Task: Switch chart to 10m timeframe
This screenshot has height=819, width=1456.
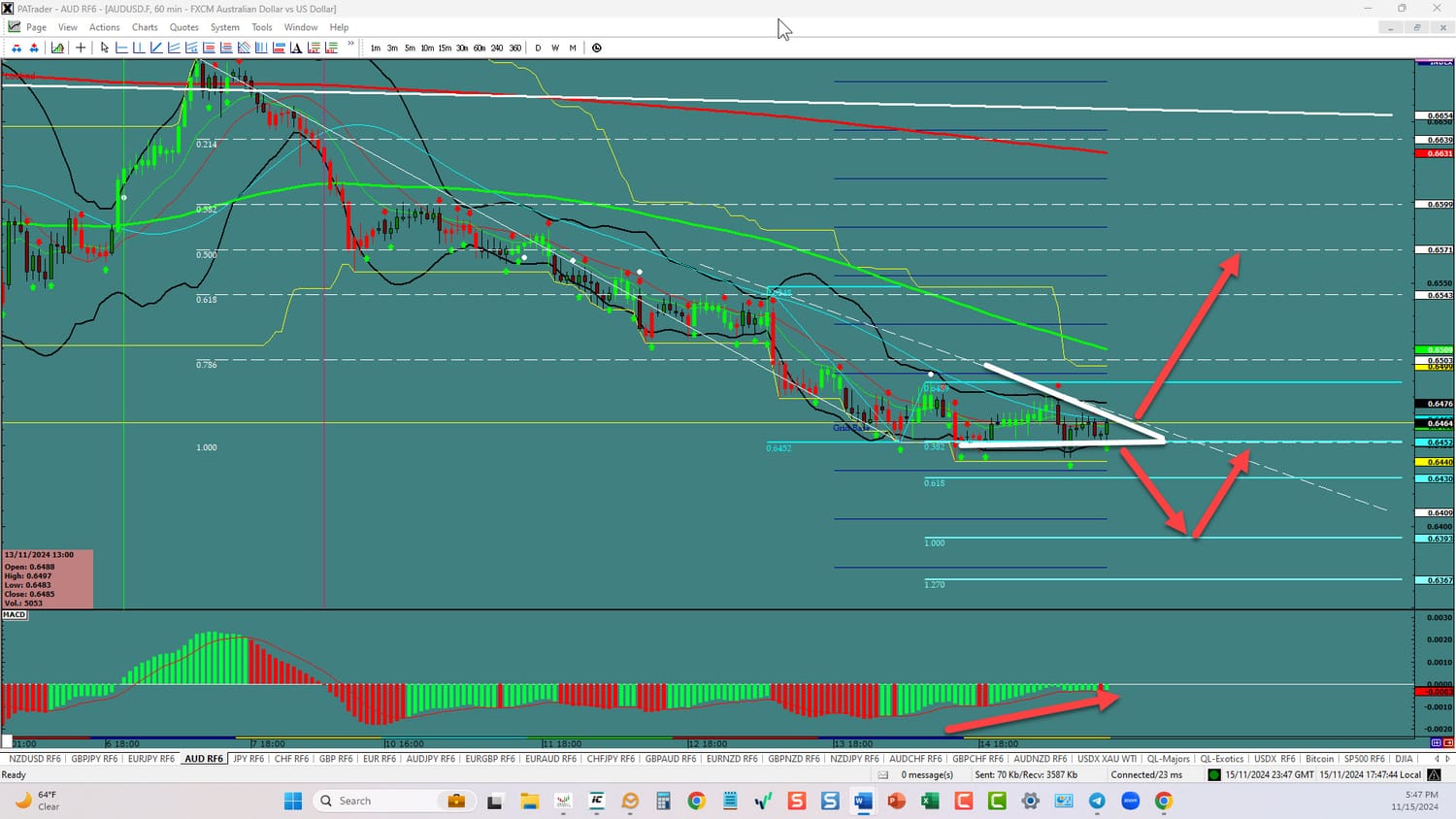Action: coord(427,48)
